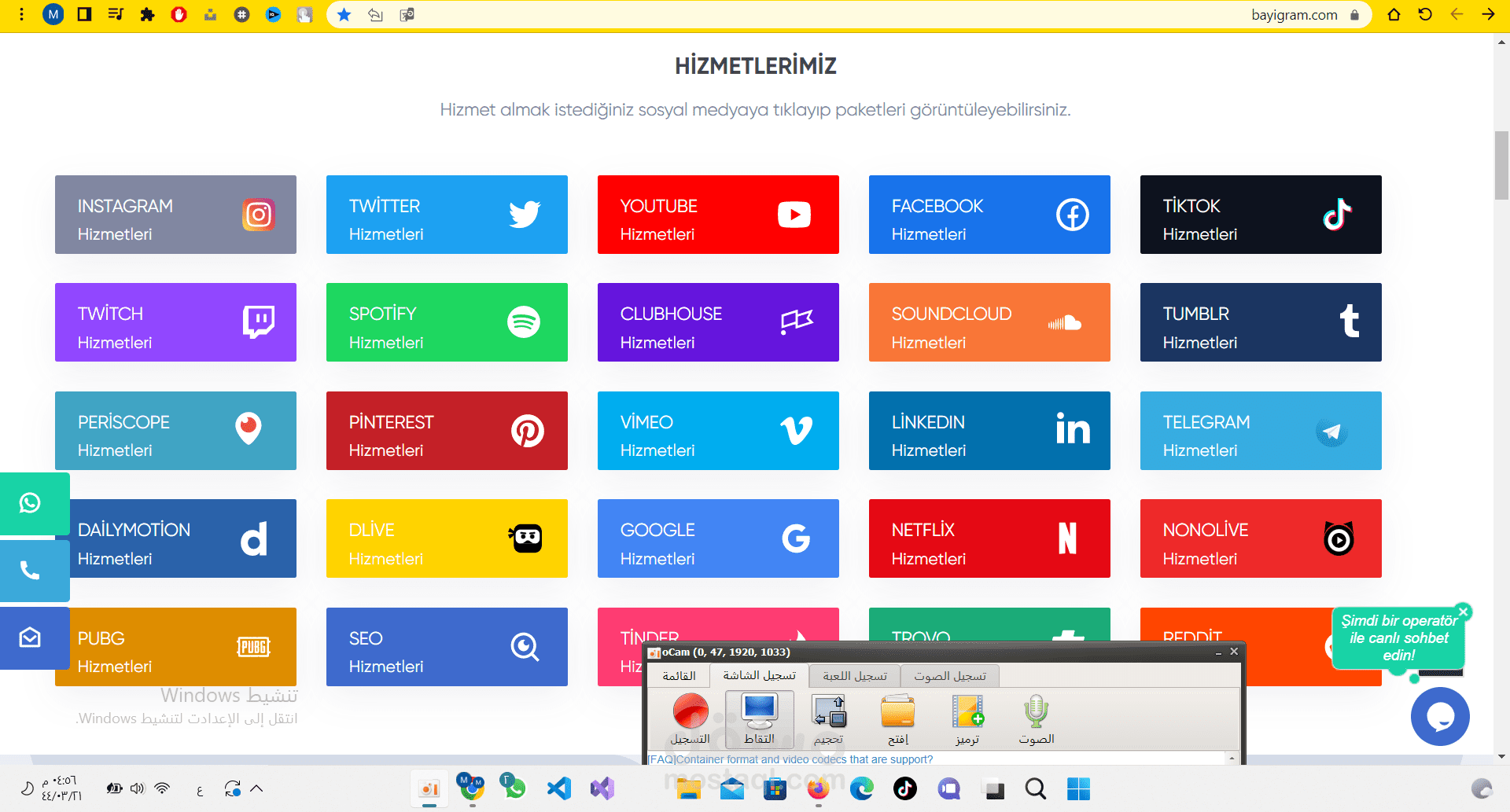The height and width of the screenshot is (812, 1510).
Task: Open Instagram Hizmetleri card
Action: pos(175,215)
